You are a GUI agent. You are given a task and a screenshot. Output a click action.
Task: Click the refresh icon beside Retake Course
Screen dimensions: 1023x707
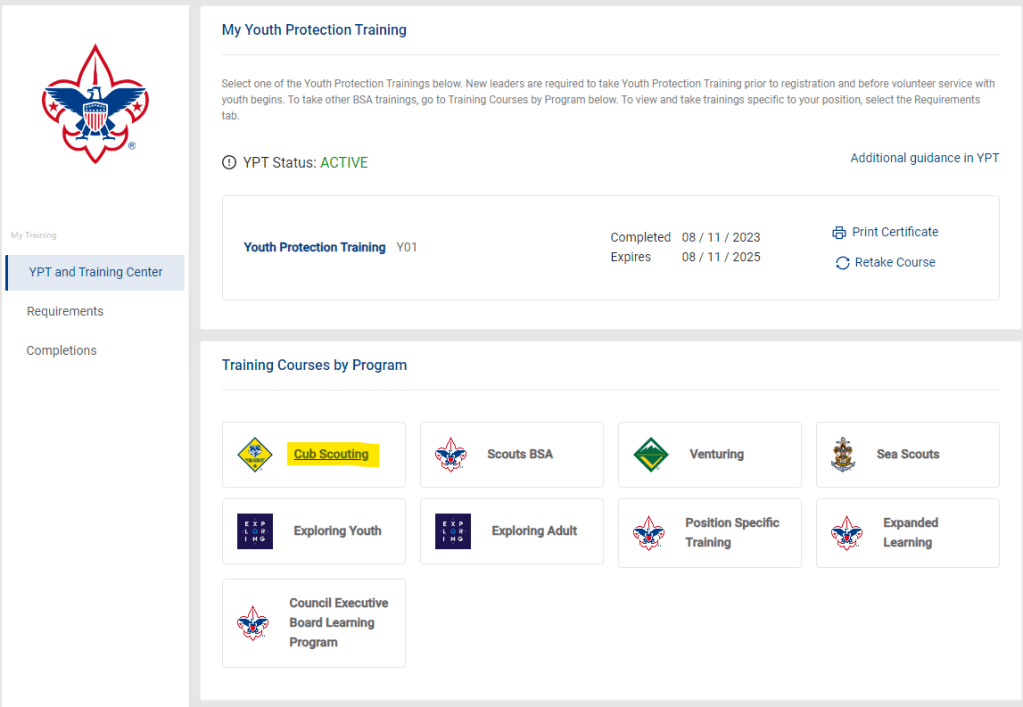click(x=842, y=263)
